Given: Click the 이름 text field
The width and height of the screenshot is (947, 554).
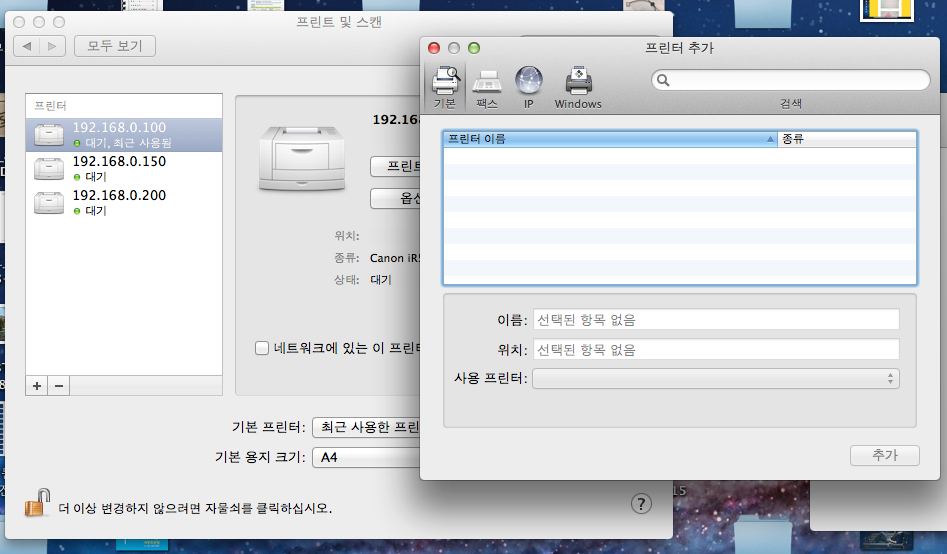Looking at the screenshot, I should click(x=715, y=320).
